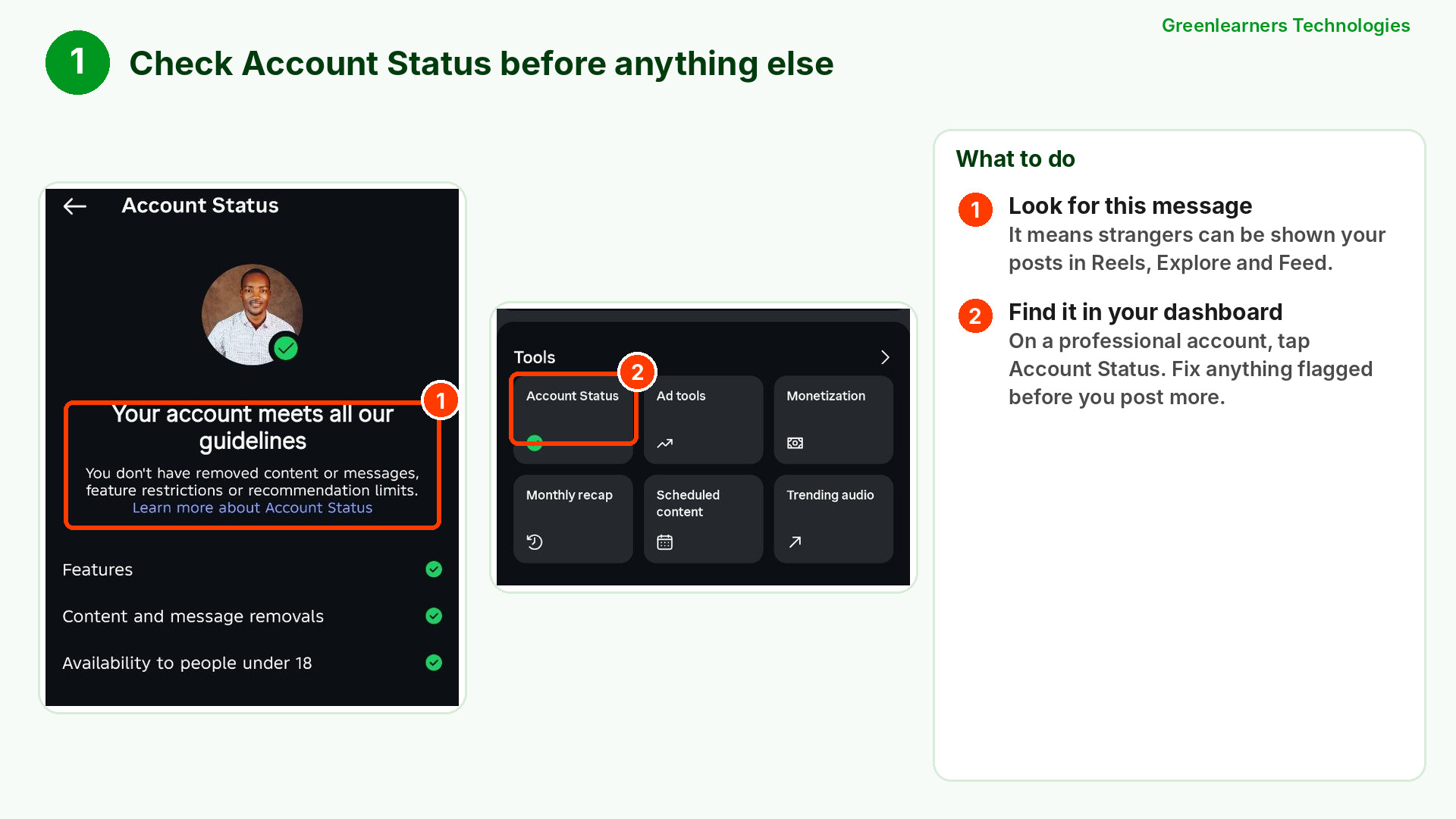The height and width of the screenshot is (819, 1456).
Task: Click the calendar icon in Scheduled content
Action: pos(665,542)
